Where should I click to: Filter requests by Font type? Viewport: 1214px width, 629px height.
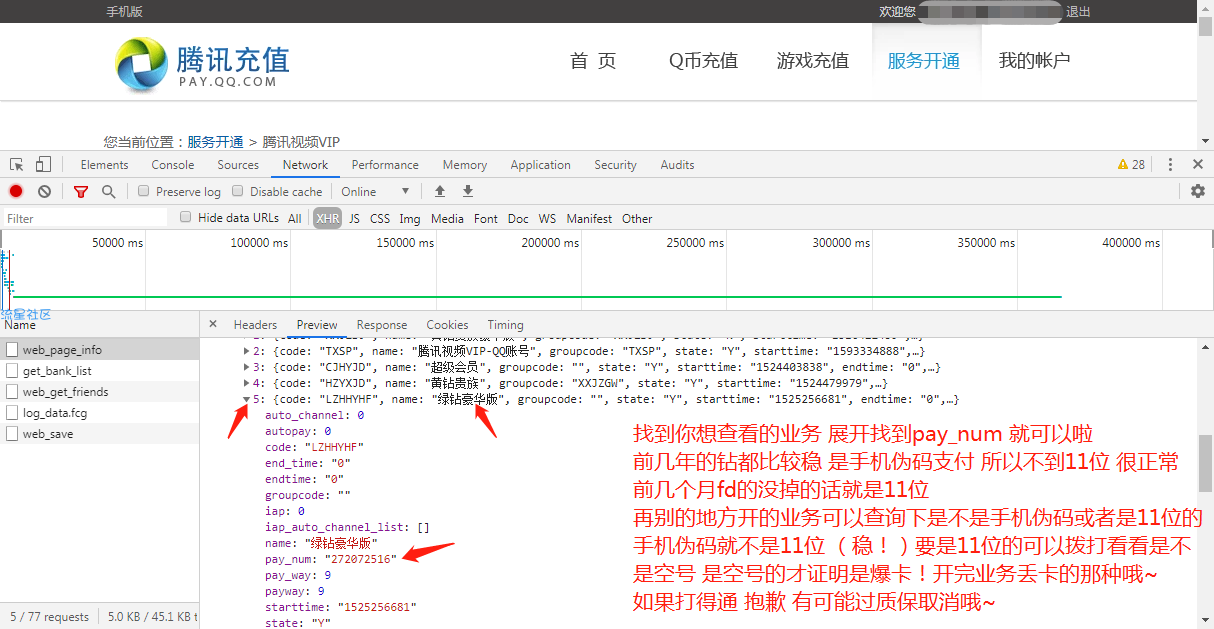click(x=486, y=218)
